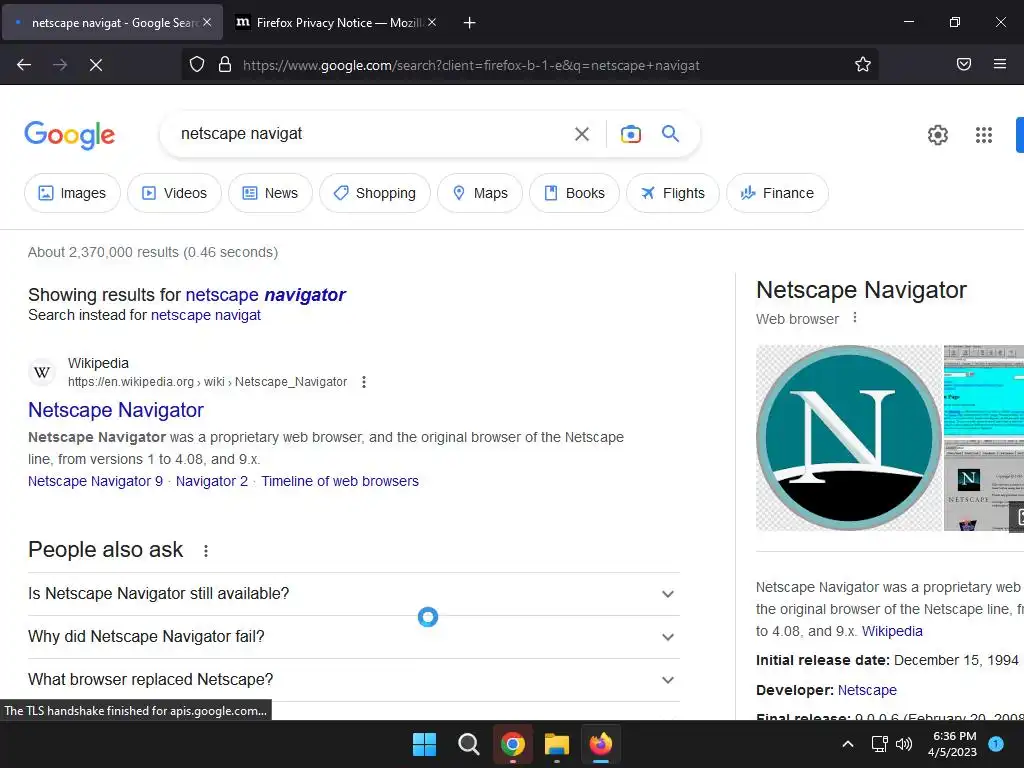The image size is (1024, 768).
Task: Expand 'Why did Netscape Navigator fail?'
Action: [x=354, y=637]
